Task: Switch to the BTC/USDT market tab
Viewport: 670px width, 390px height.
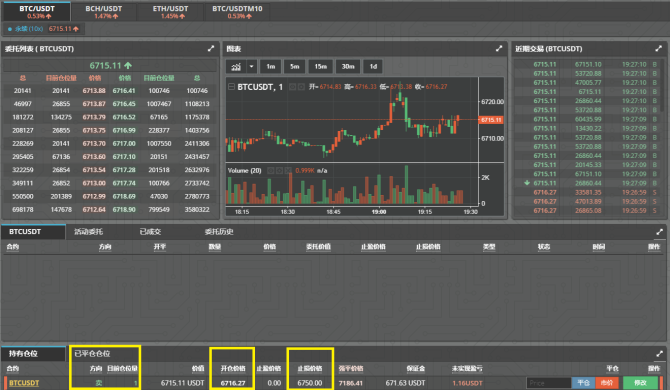Action: click(37, 12)
